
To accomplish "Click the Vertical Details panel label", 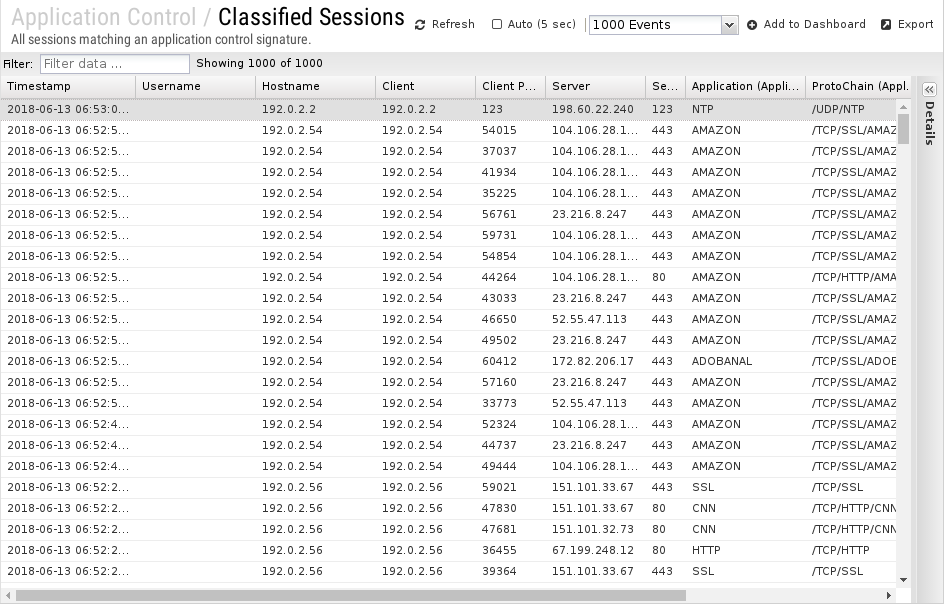I will pos(929,123).
